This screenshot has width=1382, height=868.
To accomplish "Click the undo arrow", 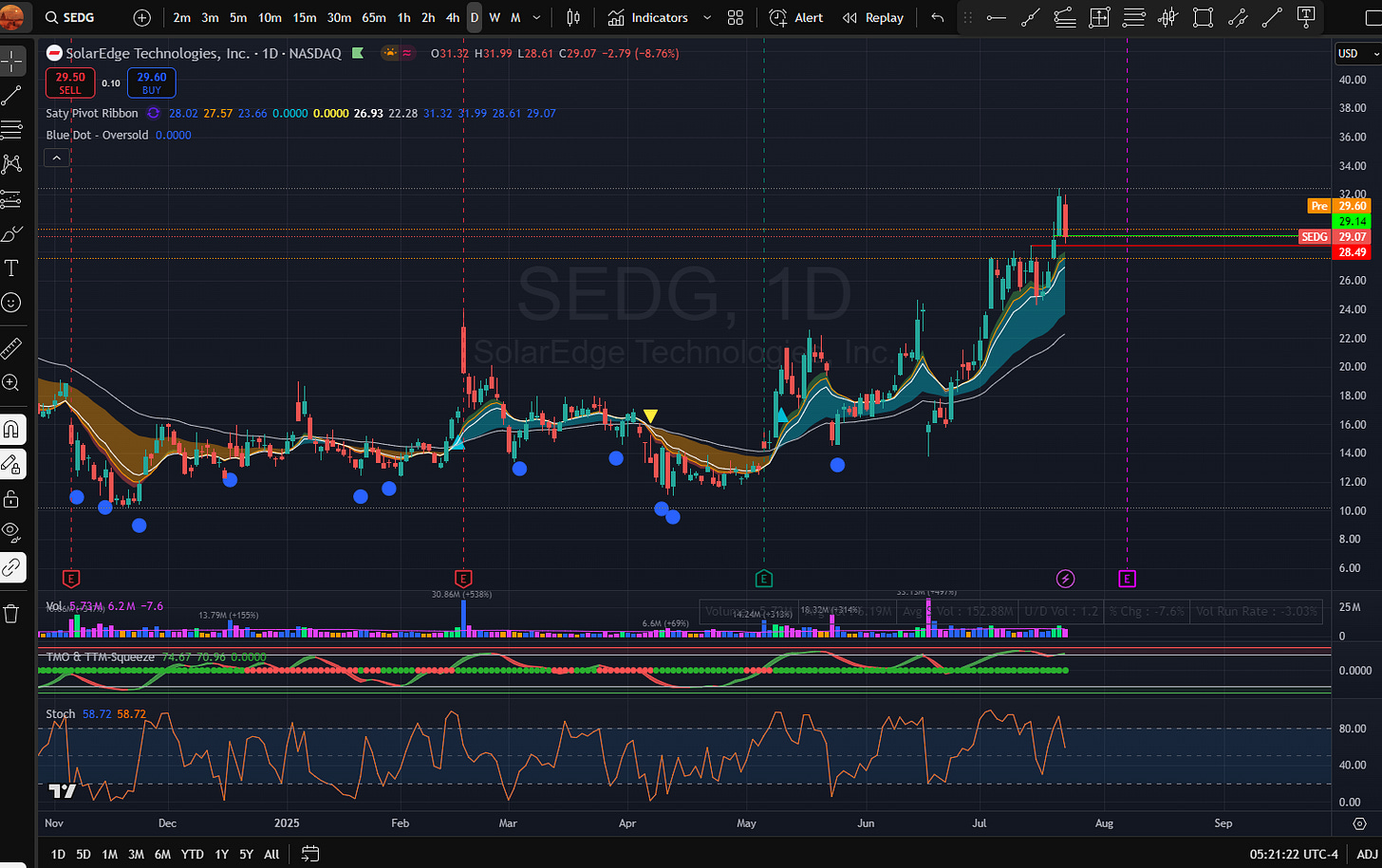I will [938, 17].
